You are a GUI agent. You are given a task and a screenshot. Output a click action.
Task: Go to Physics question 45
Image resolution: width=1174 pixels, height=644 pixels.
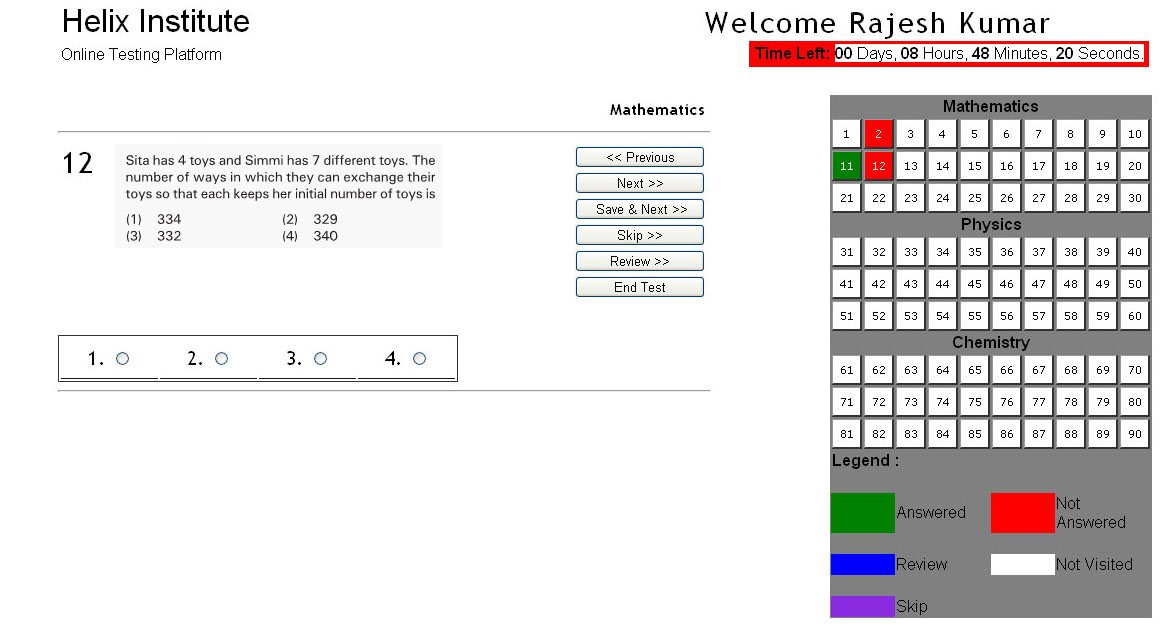click(974, 284)
